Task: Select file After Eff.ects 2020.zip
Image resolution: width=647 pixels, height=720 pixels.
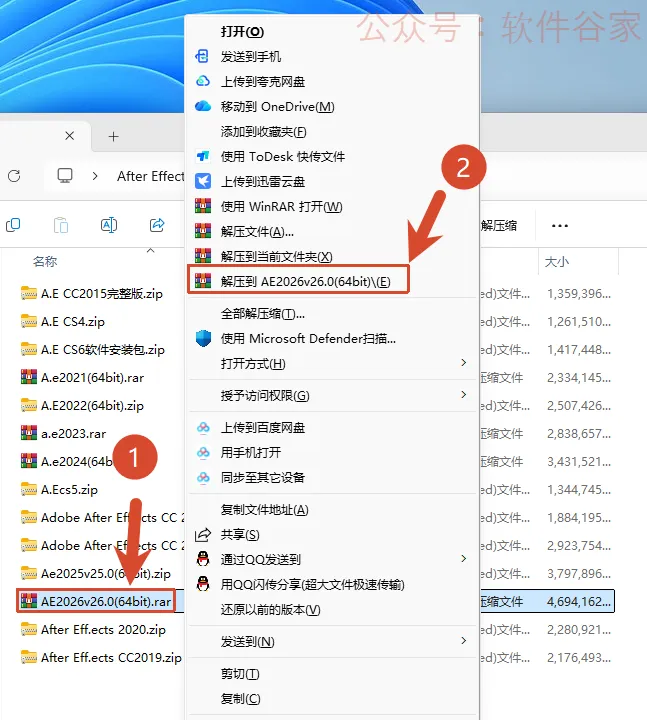Action: (103, 629)
